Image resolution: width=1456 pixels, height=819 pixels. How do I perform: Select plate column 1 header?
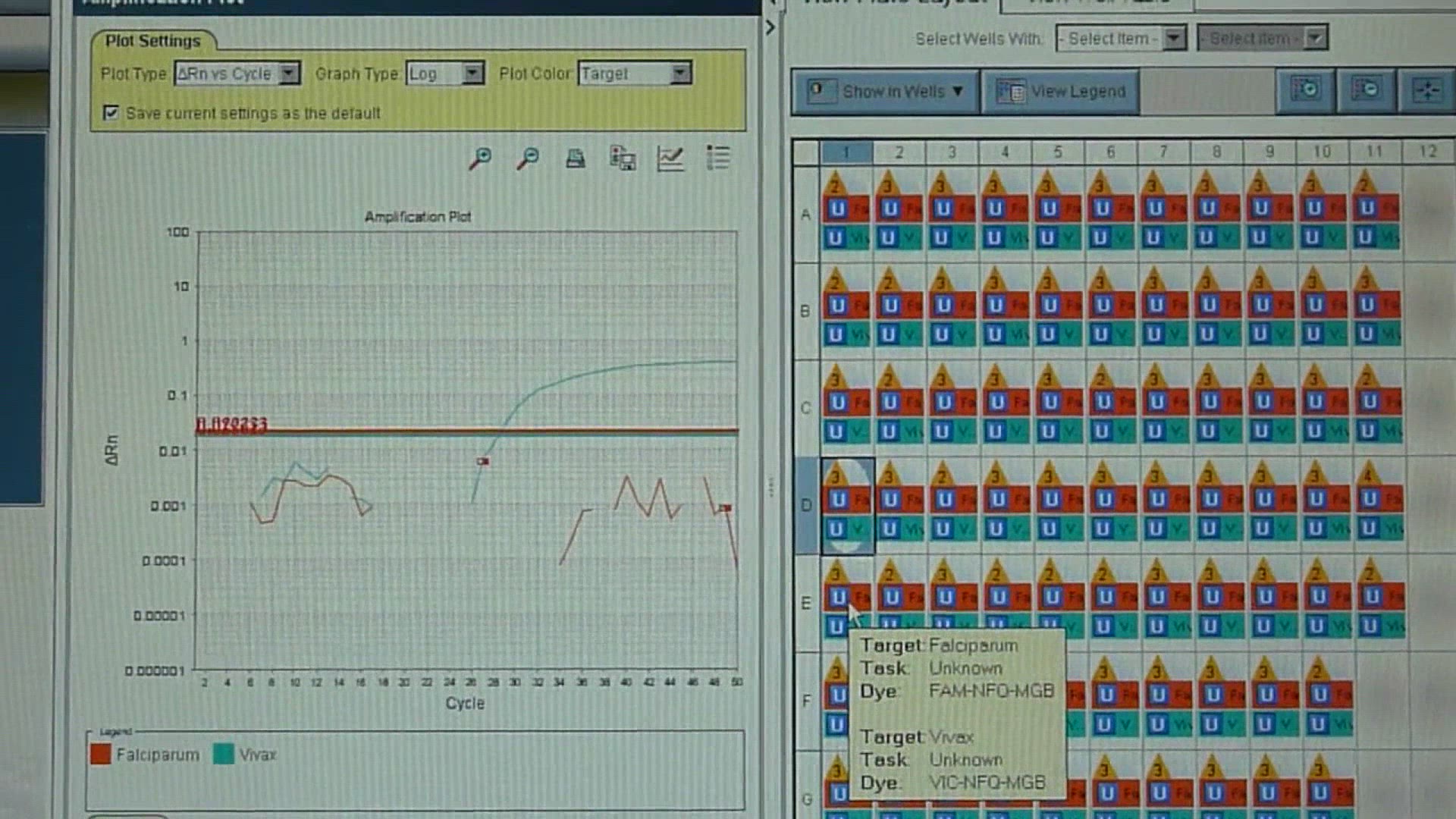point(846,152)
